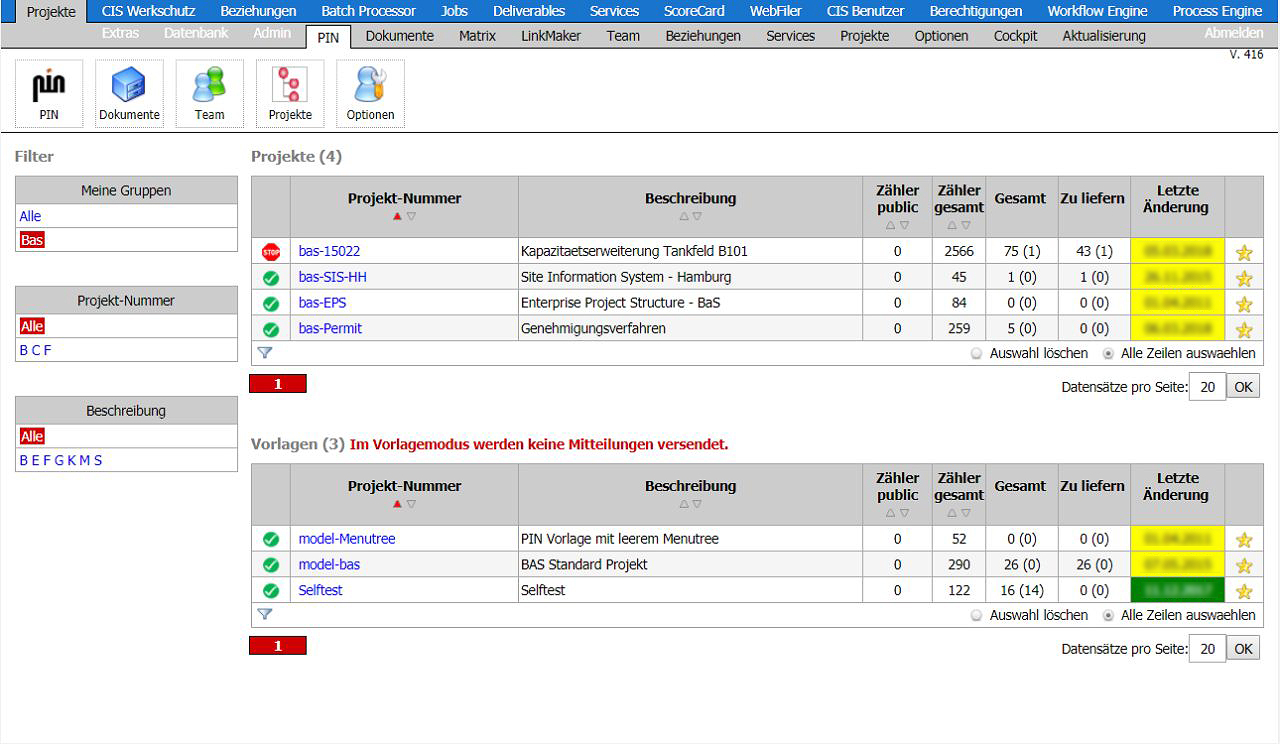This screenshot has width=1280, height=744.
Task: Open the Workflow Engine menu
Action: [1097, 11]
